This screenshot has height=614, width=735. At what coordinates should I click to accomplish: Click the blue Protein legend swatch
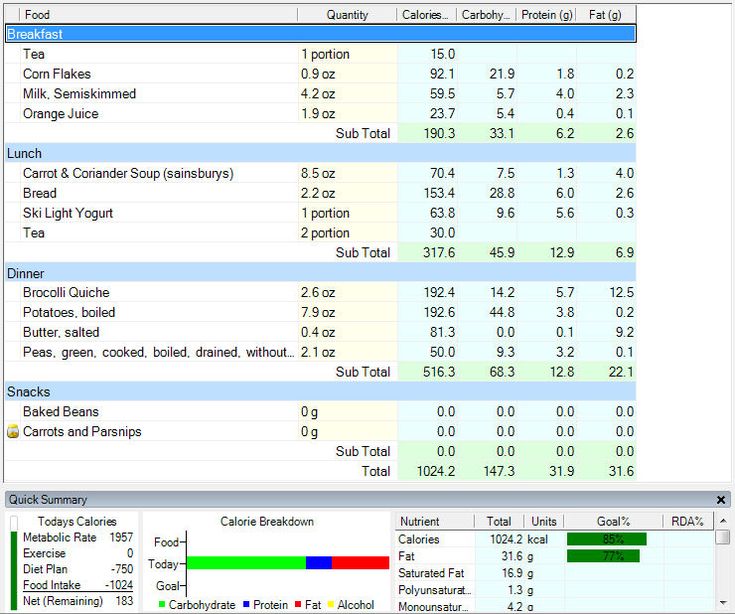pos(247,604)
